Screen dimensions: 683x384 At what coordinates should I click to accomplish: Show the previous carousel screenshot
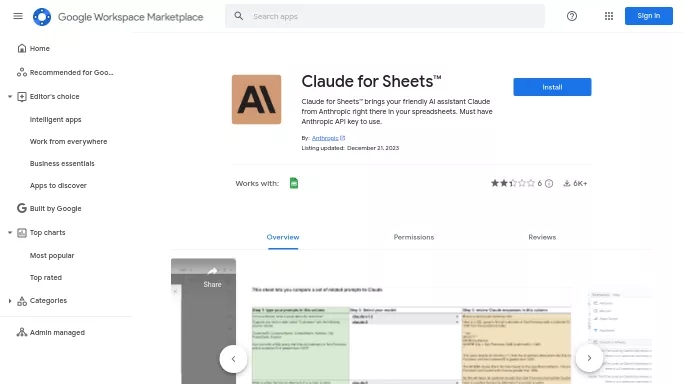pyautogui.click(x=233, y=359)
